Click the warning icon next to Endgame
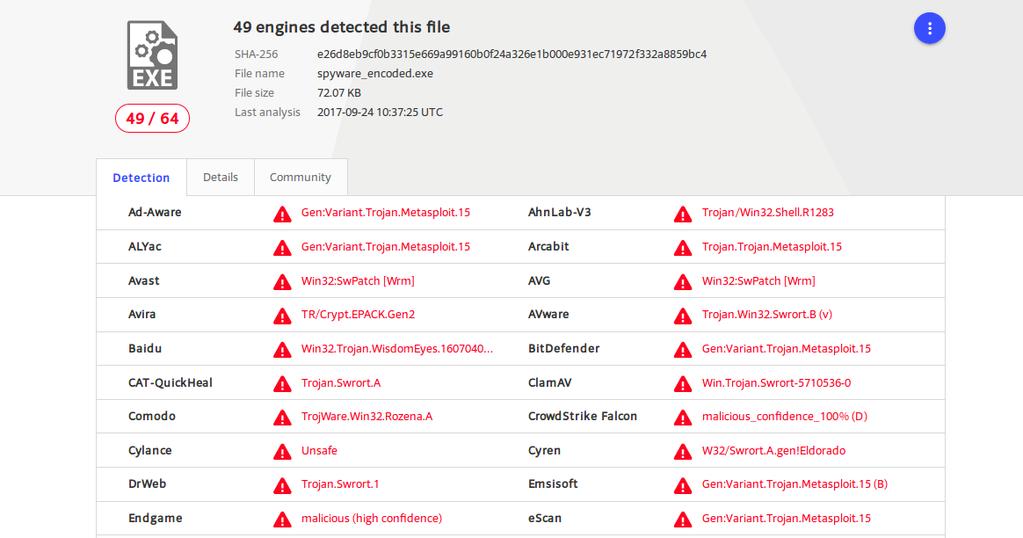Viewport: 1023px width, 538px height. 282,519
